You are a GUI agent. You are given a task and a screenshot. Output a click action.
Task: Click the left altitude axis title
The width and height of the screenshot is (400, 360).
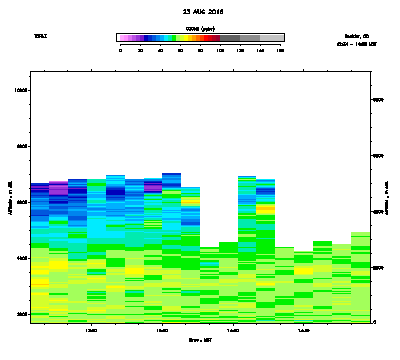[10, 198]
